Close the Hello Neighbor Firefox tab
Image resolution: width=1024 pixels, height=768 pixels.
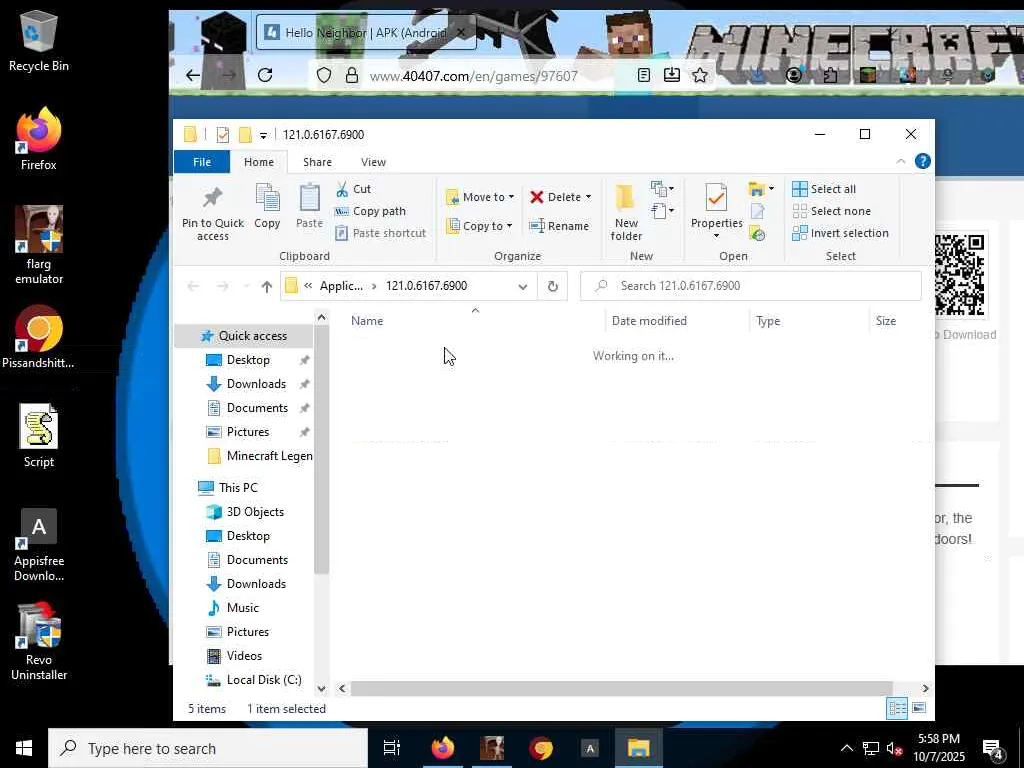[461, 32]
